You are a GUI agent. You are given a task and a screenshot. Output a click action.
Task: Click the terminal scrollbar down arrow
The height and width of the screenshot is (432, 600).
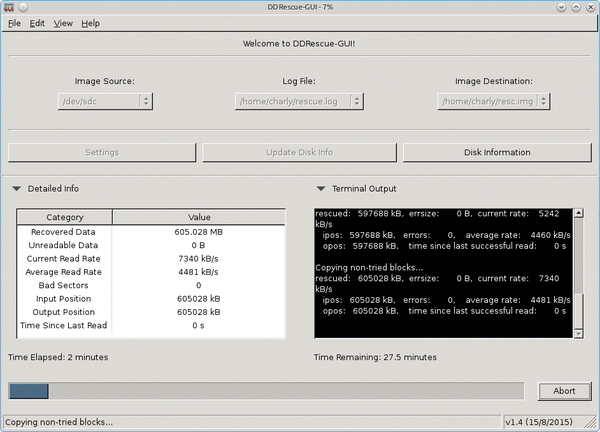point(578,334)
